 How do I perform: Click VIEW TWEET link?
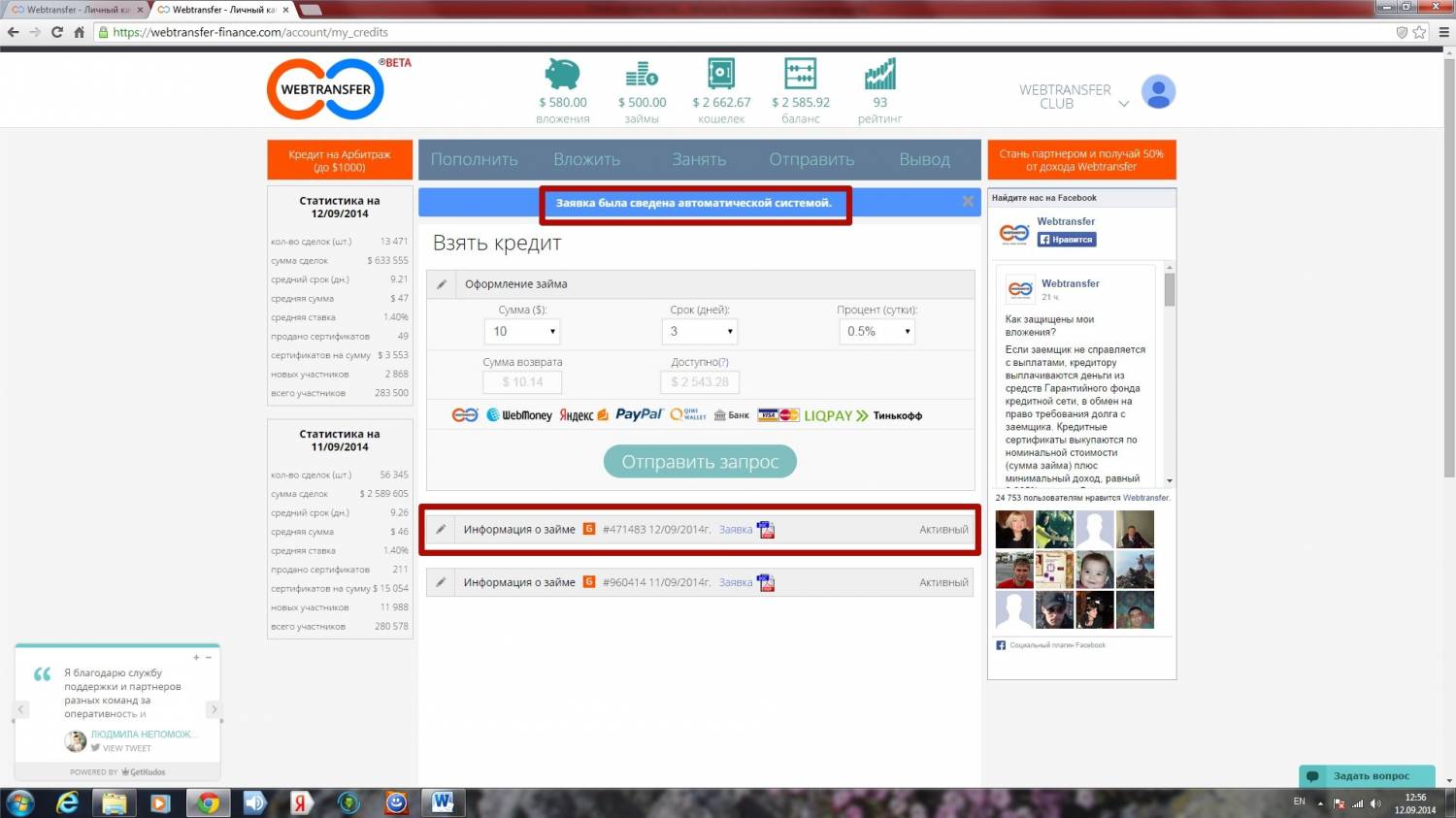[126, 748]
